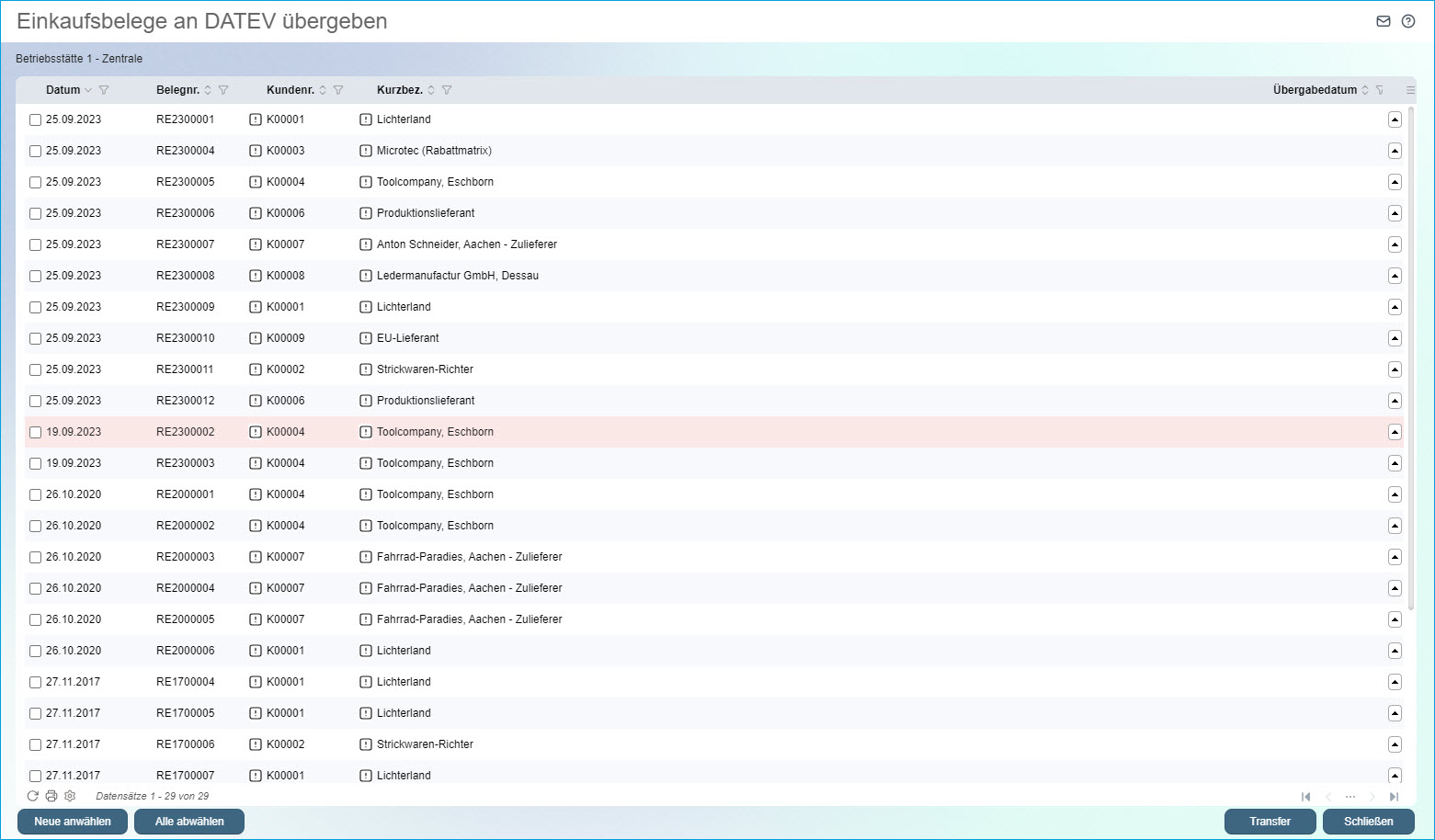Screen dimensions: 1435x840
Task: Sort by Übergabedatum column header
Action: [1315, 90]
